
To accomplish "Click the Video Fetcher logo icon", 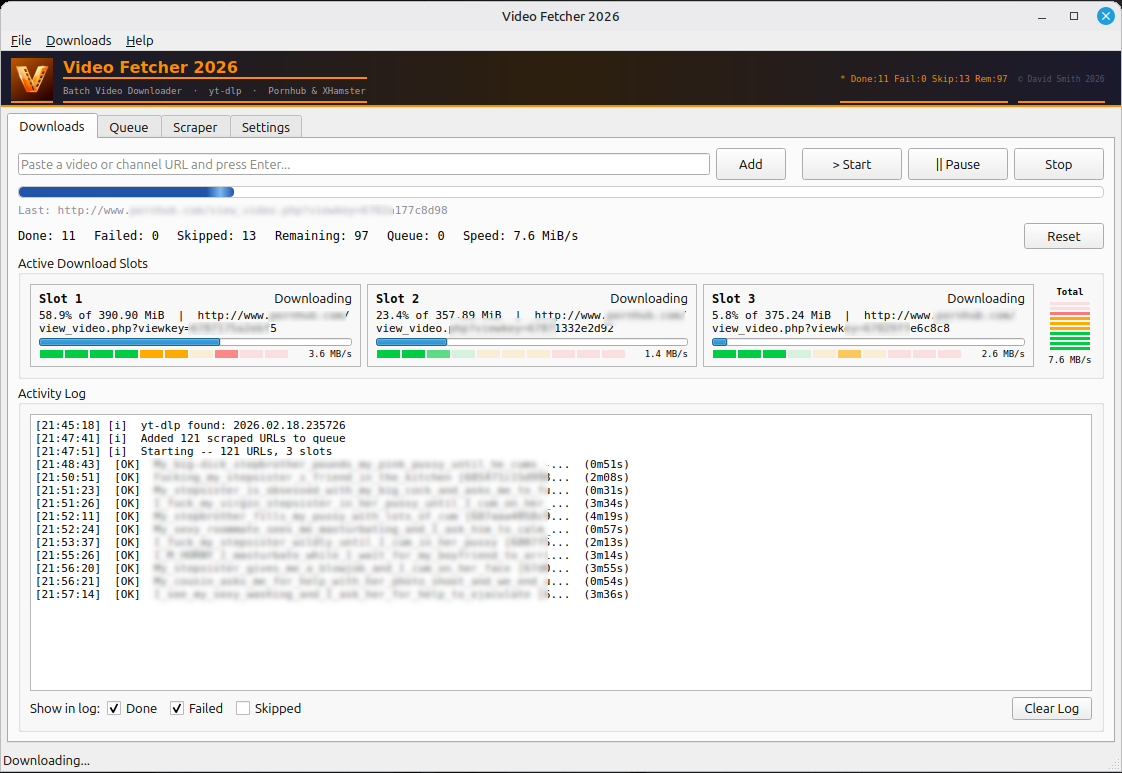I will (x=31, y=77).
